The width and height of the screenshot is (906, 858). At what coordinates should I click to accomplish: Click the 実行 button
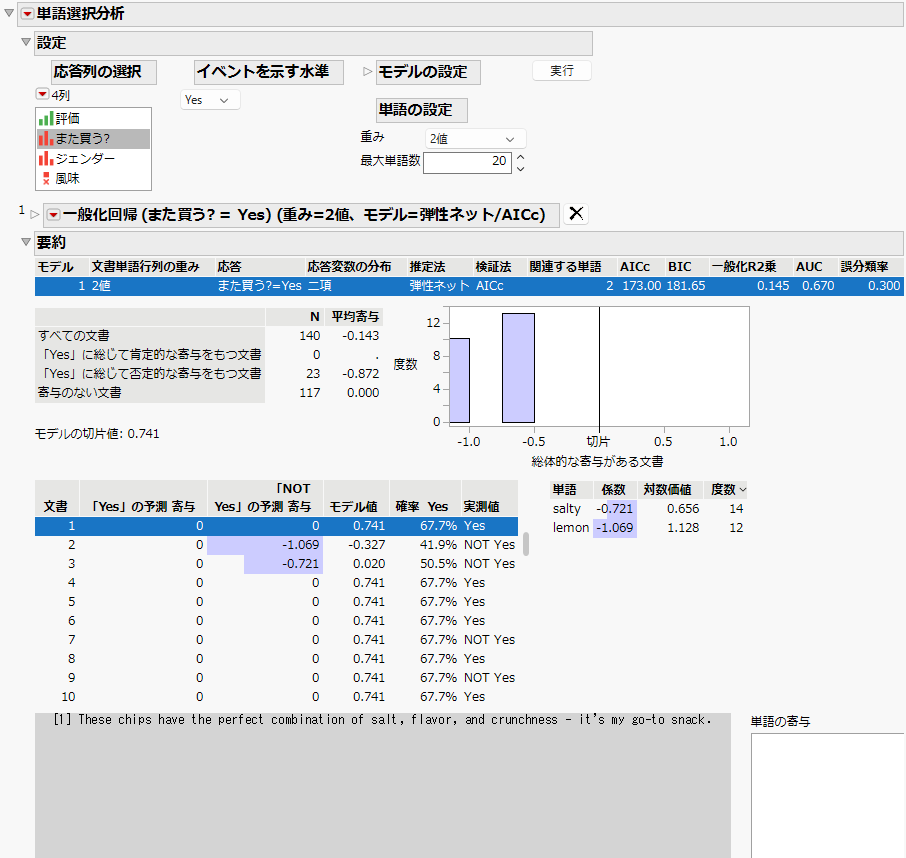[562, 71]
